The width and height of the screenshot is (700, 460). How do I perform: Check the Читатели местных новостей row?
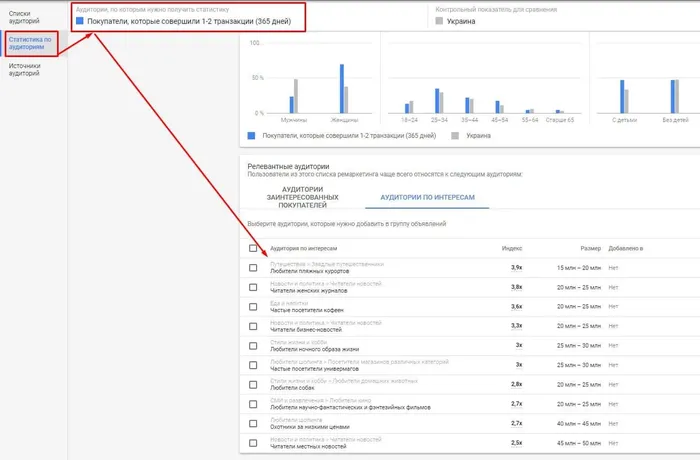253,443
